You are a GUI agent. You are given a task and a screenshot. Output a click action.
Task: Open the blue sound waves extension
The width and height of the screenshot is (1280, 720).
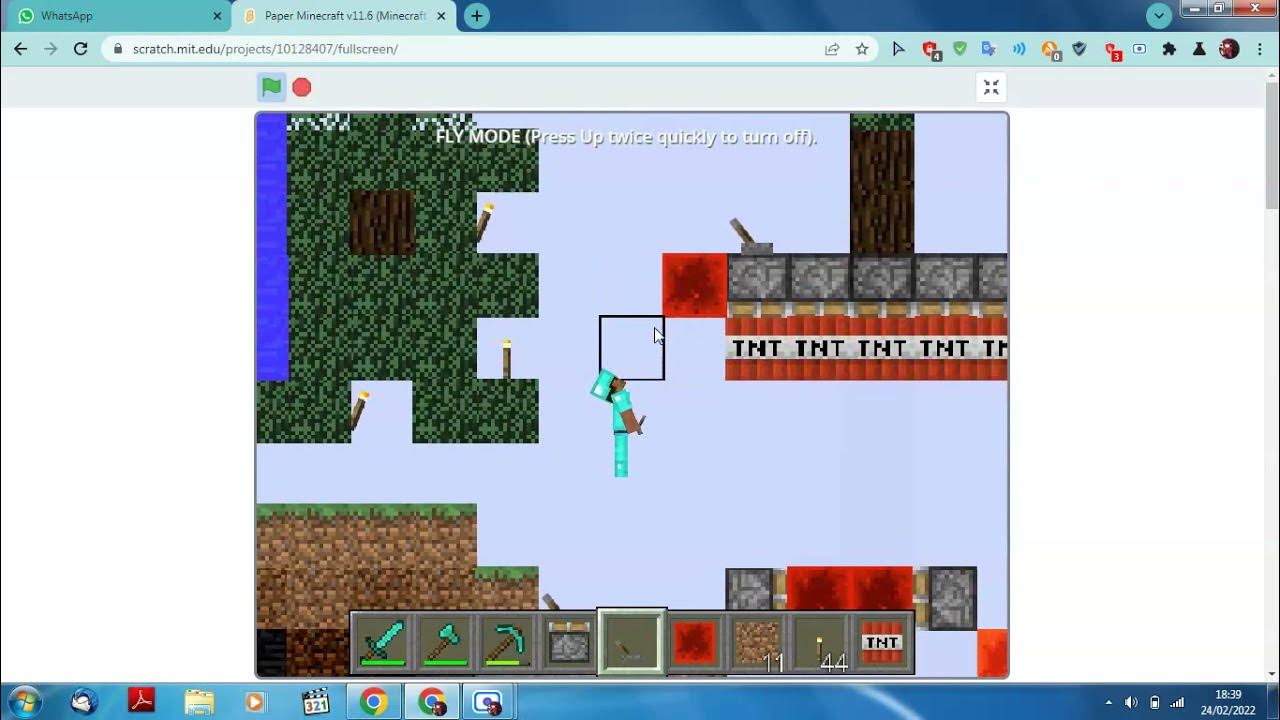(x=1019, y=49)
